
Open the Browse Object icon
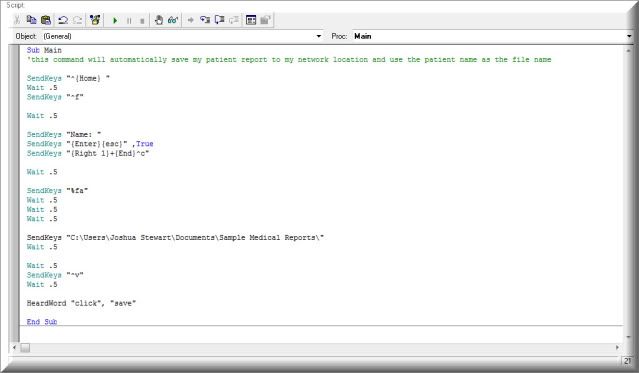[95, 20]
